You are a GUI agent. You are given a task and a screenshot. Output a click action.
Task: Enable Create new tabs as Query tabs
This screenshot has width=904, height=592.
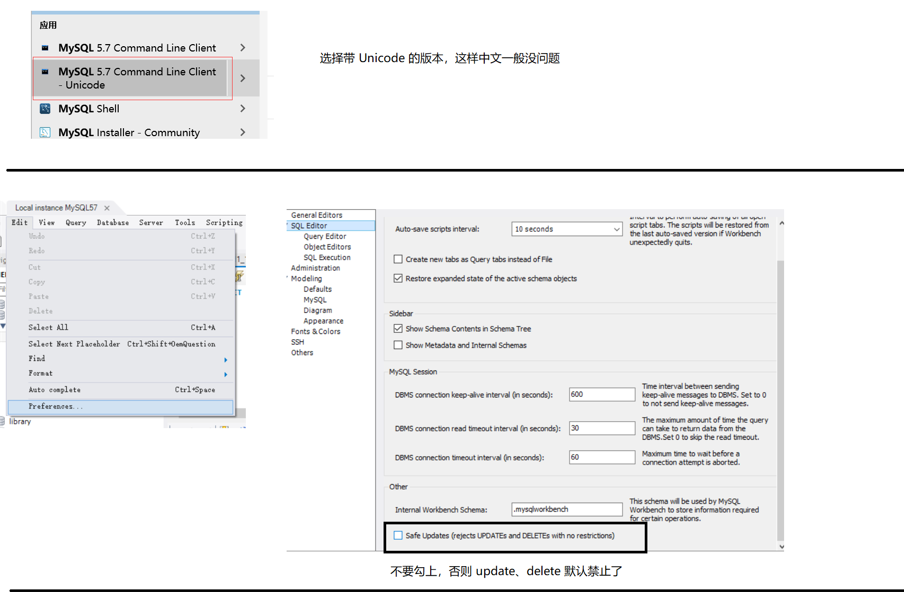(398, 259)
